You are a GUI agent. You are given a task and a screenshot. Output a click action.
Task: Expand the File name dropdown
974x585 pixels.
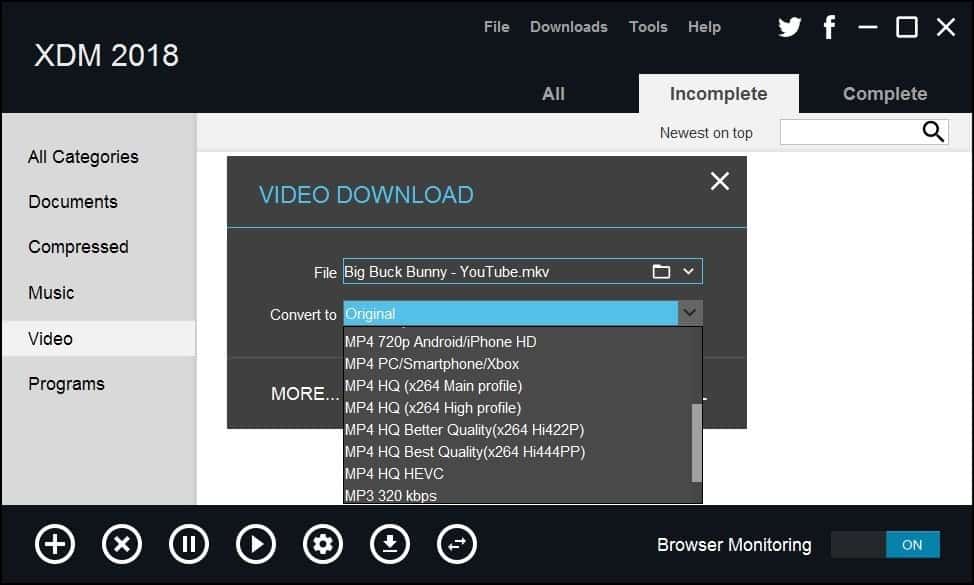pyautogui.click(x=688, y=271)
